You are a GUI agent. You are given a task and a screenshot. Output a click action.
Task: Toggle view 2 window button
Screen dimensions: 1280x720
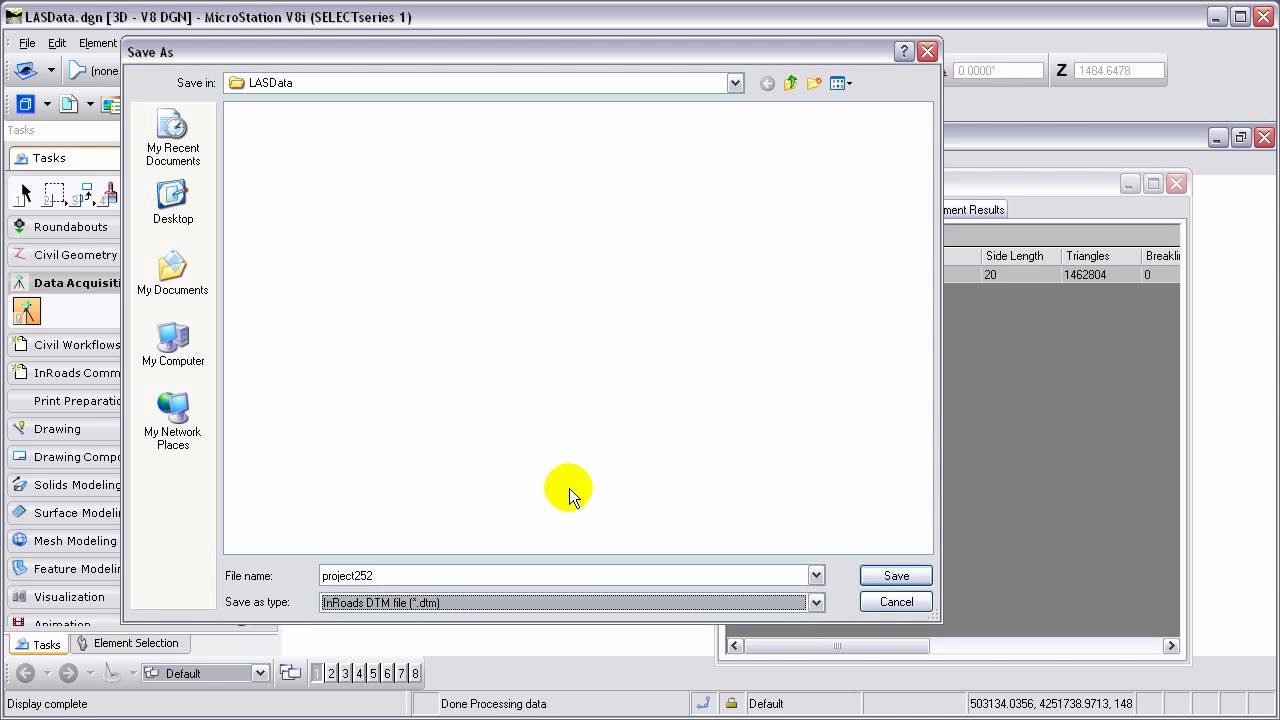331,673
